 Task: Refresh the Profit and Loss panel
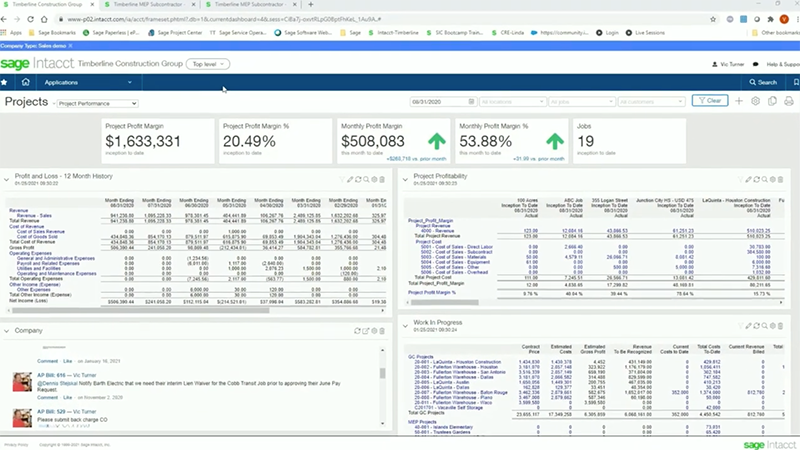coord(358,180)
